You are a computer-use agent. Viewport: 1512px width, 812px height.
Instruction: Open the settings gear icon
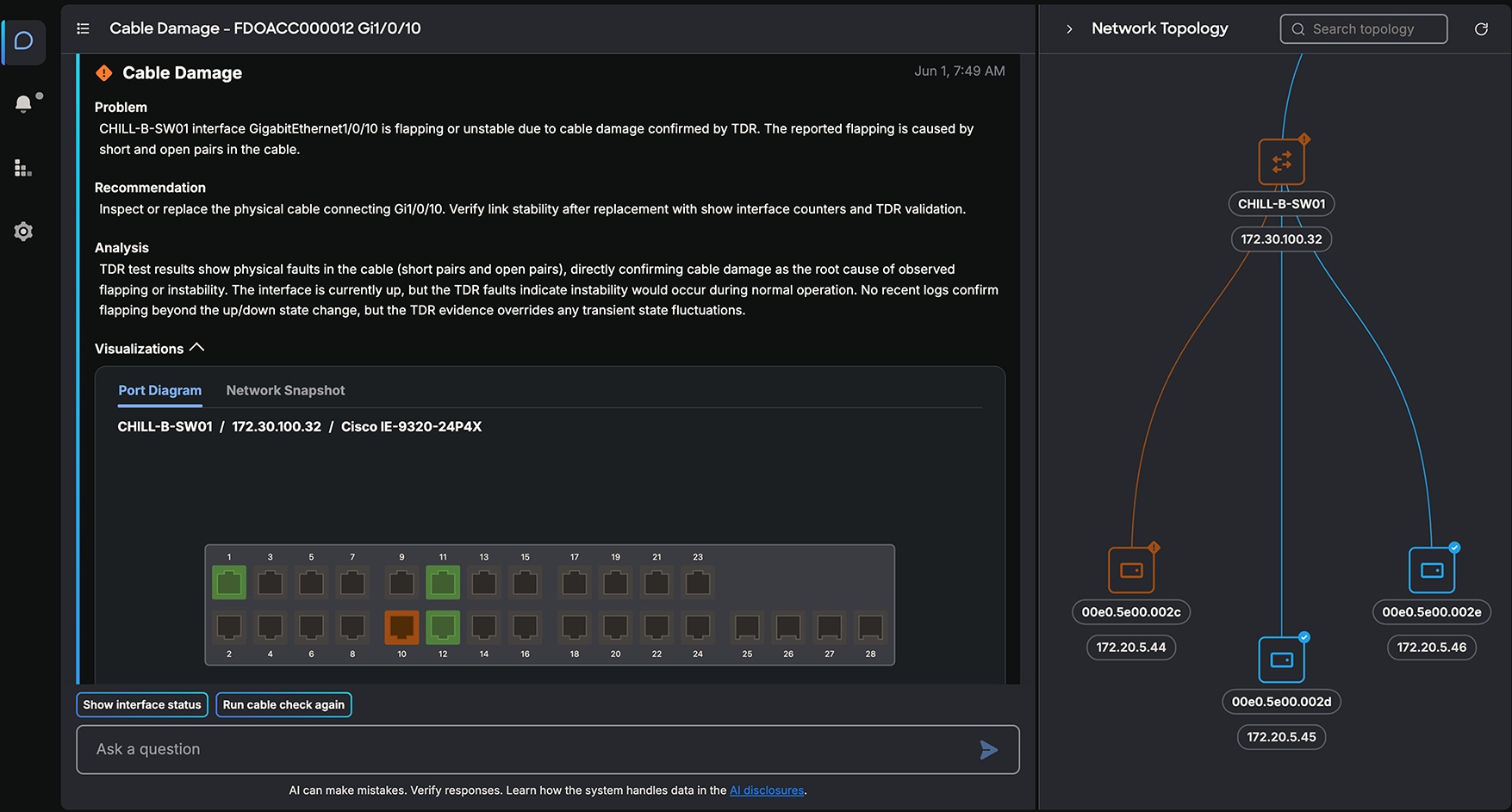pyautogui.click(x=23, y=232)
